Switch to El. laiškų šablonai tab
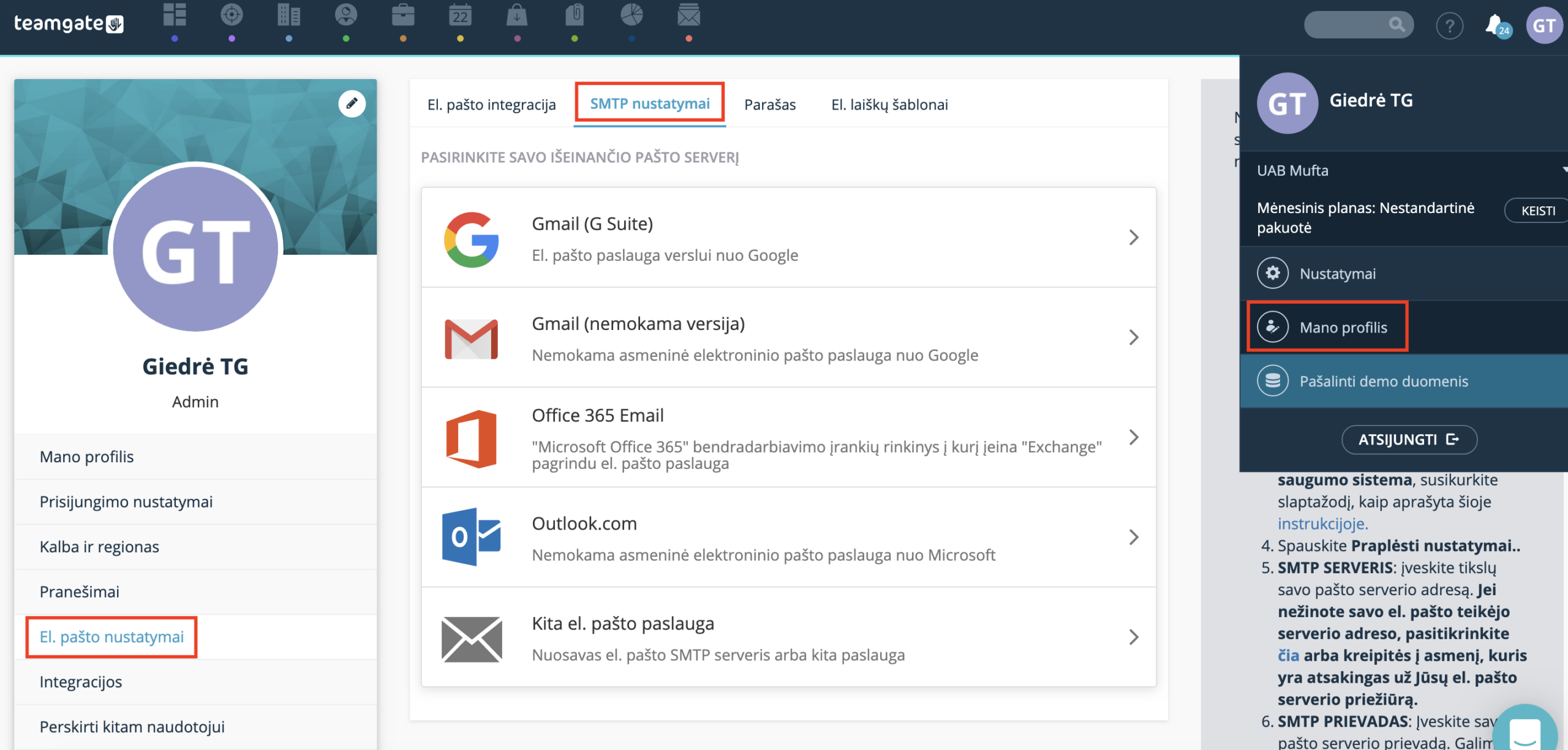1568x750 pixels. coord(889,105)
